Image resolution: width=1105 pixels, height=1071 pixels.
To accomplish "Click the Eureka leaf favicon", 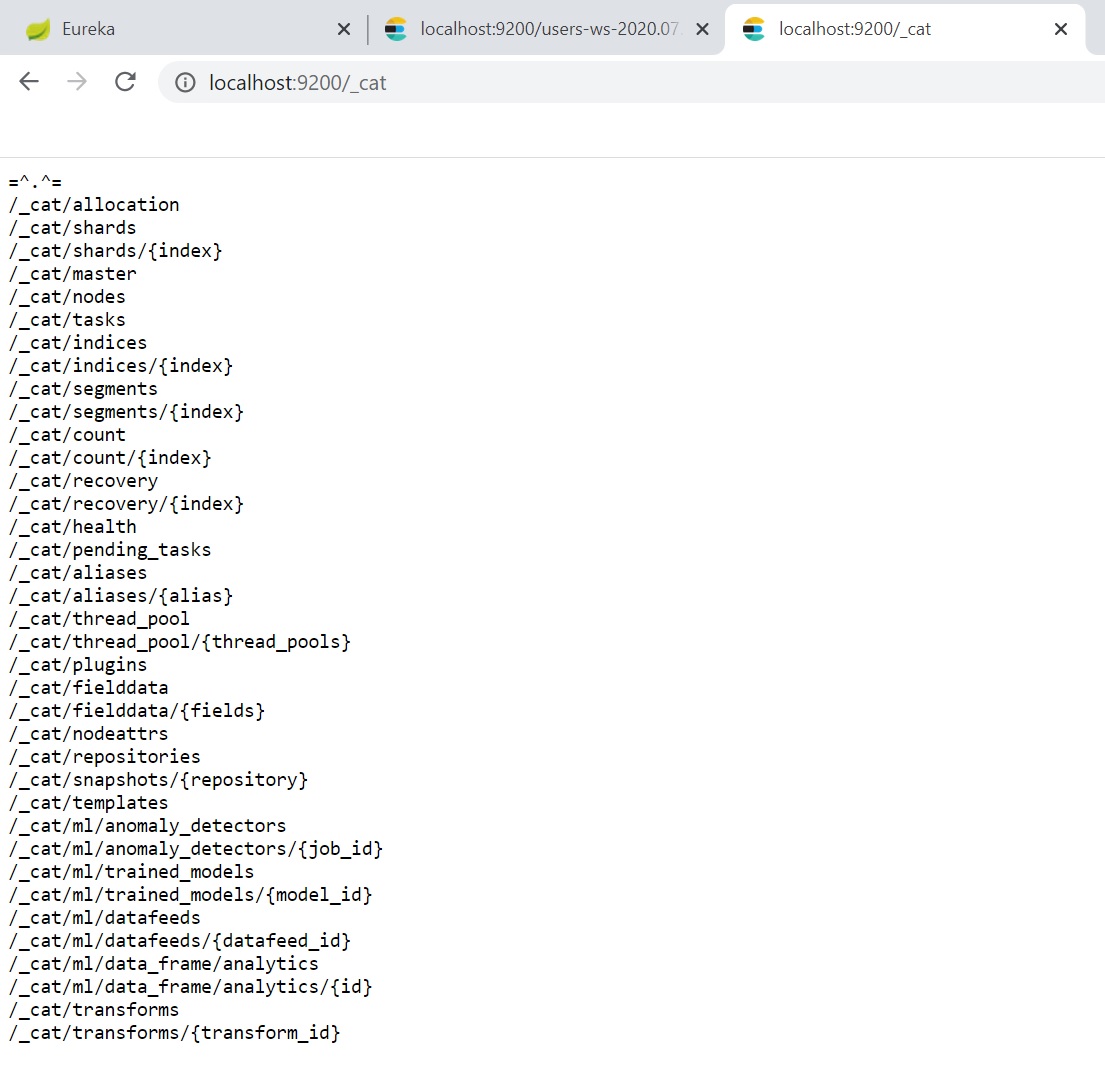I will point(38,30).
